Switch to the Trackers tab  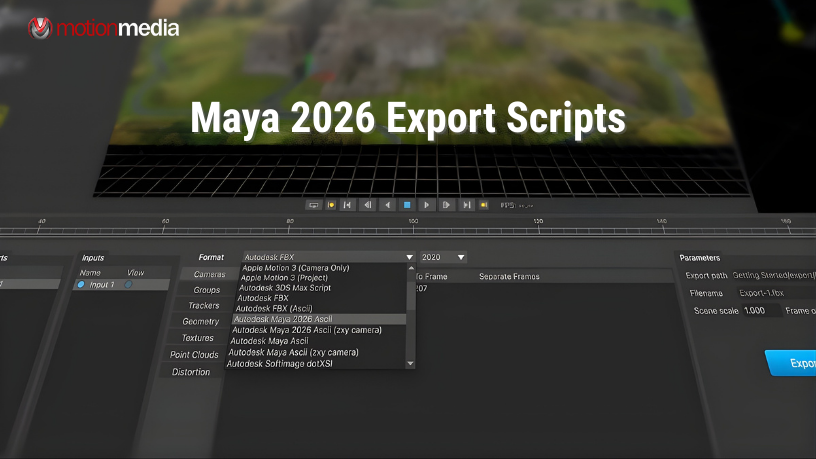click(x=203, y=305)
